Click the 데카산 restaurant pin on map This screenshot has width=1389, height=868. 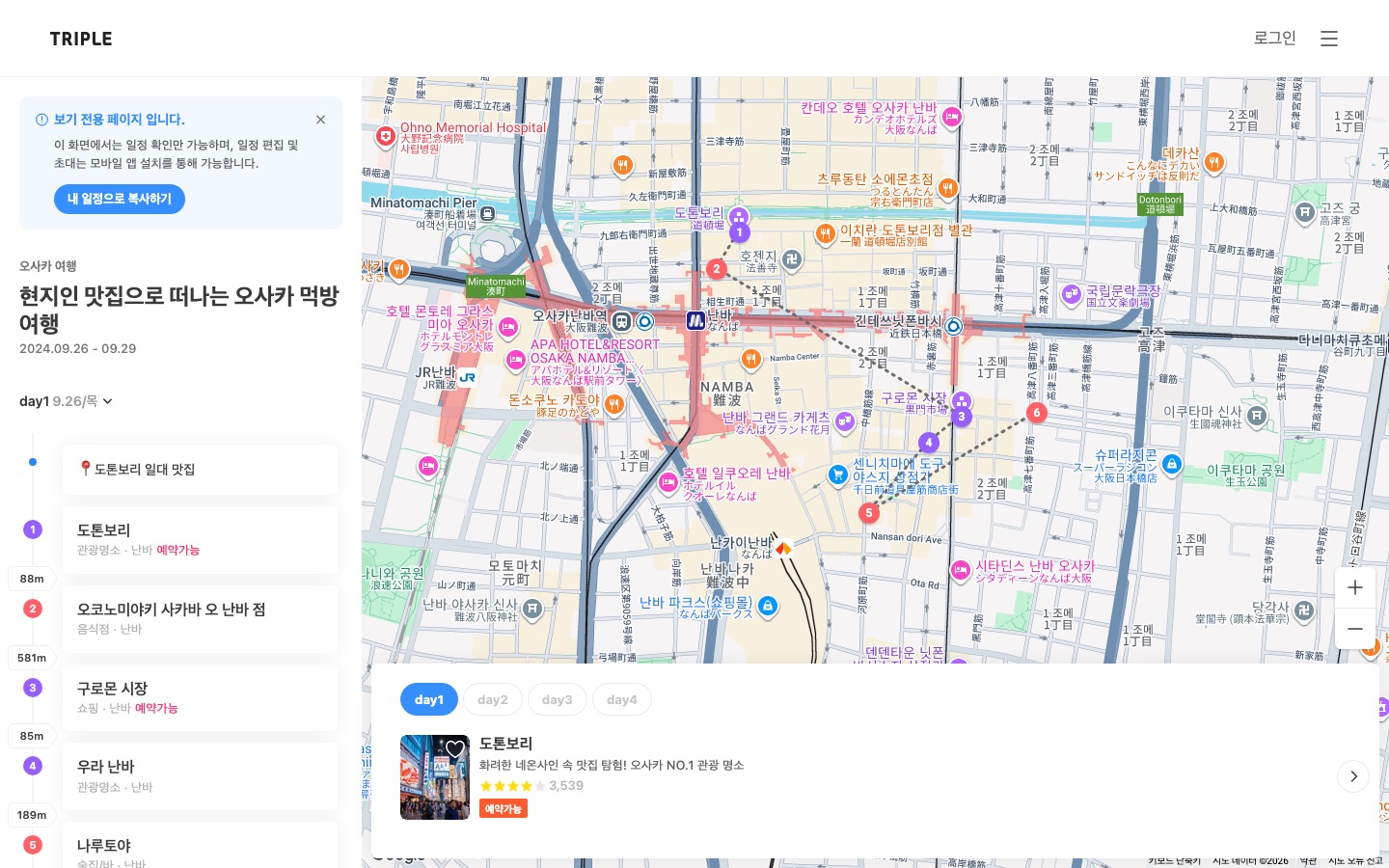(x=1214, y=162)
